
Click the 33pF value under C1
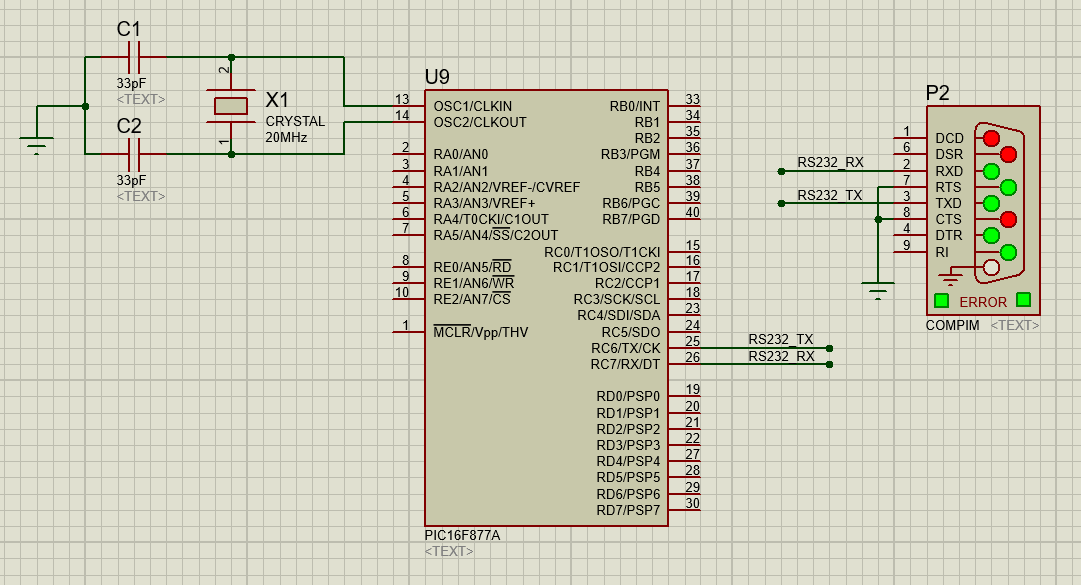pos(131,83)
